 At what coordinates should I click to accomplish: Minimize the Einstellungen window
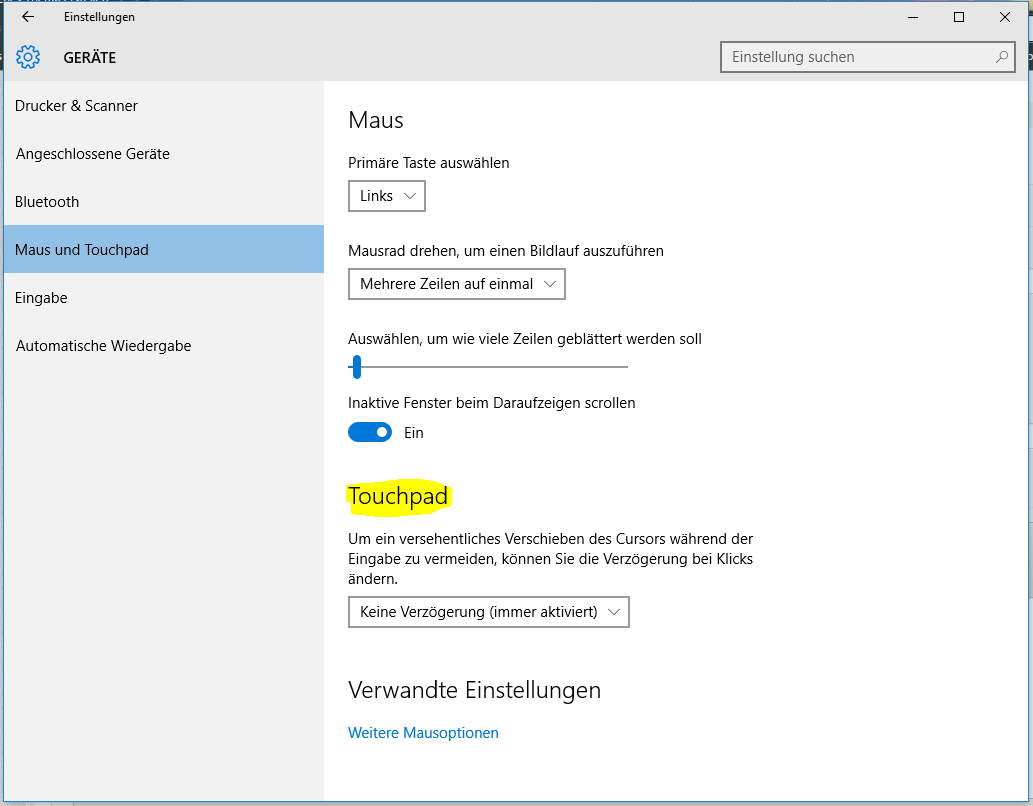pyautogui.click(x=913, y=17)
